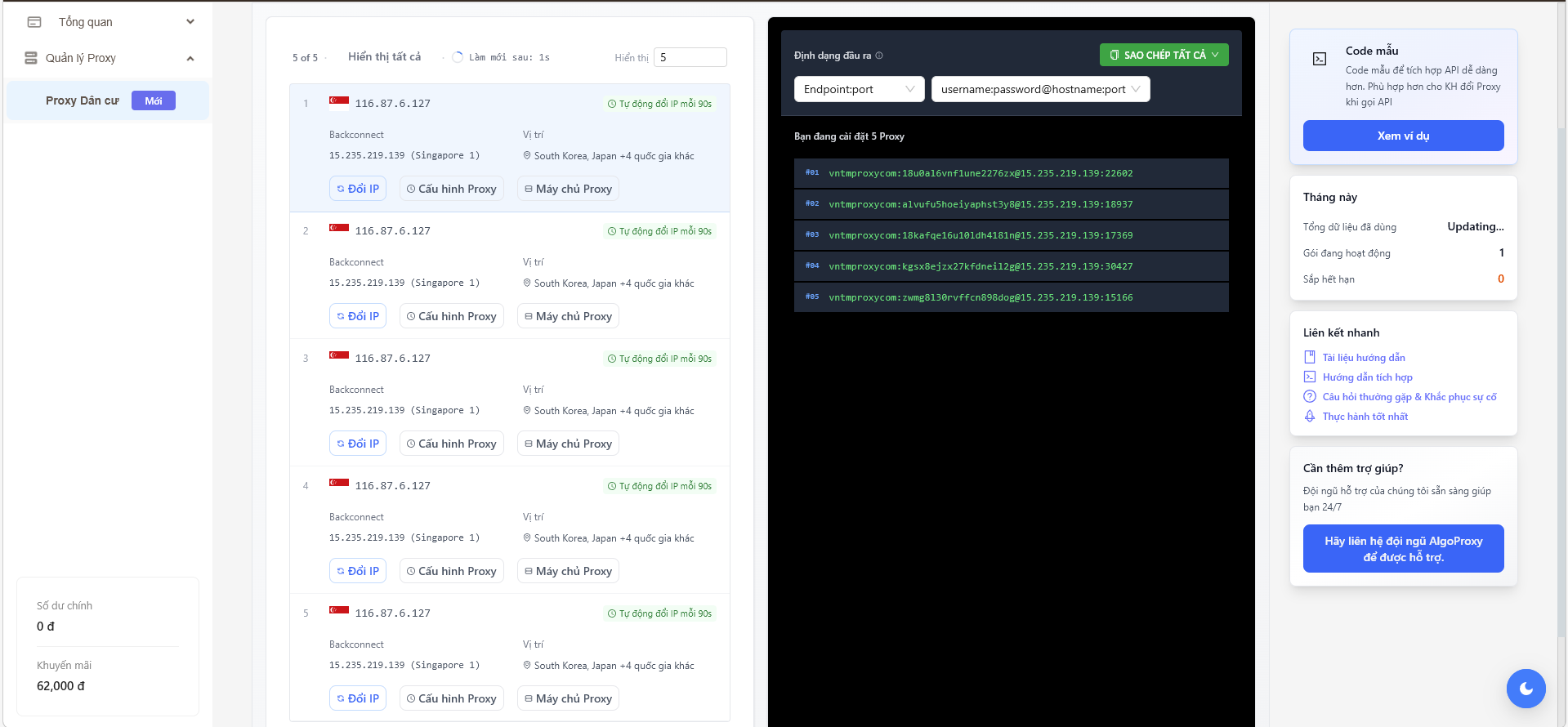Click the Câu hỏi thường gặp question icon
The width and height of the screenshot is (1568, 727).
click(x=1310, y=397)
